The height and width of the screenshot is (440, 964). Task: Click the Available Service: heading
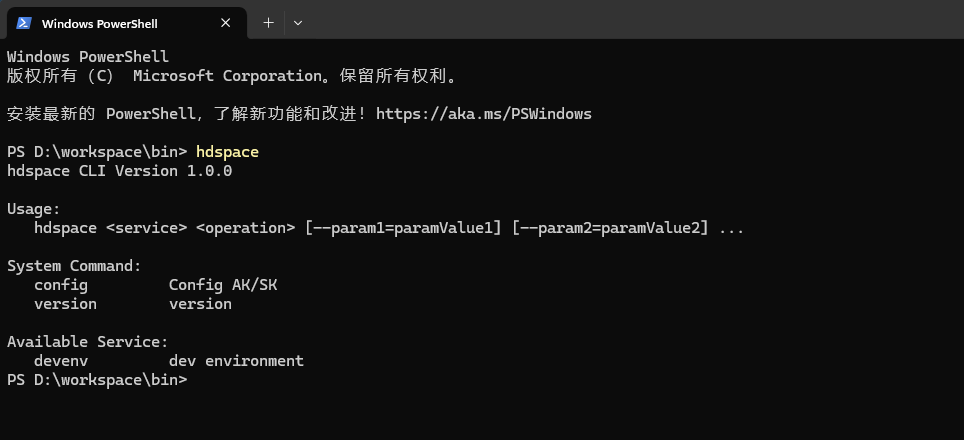pyautogui.click(x=88, y=342)
